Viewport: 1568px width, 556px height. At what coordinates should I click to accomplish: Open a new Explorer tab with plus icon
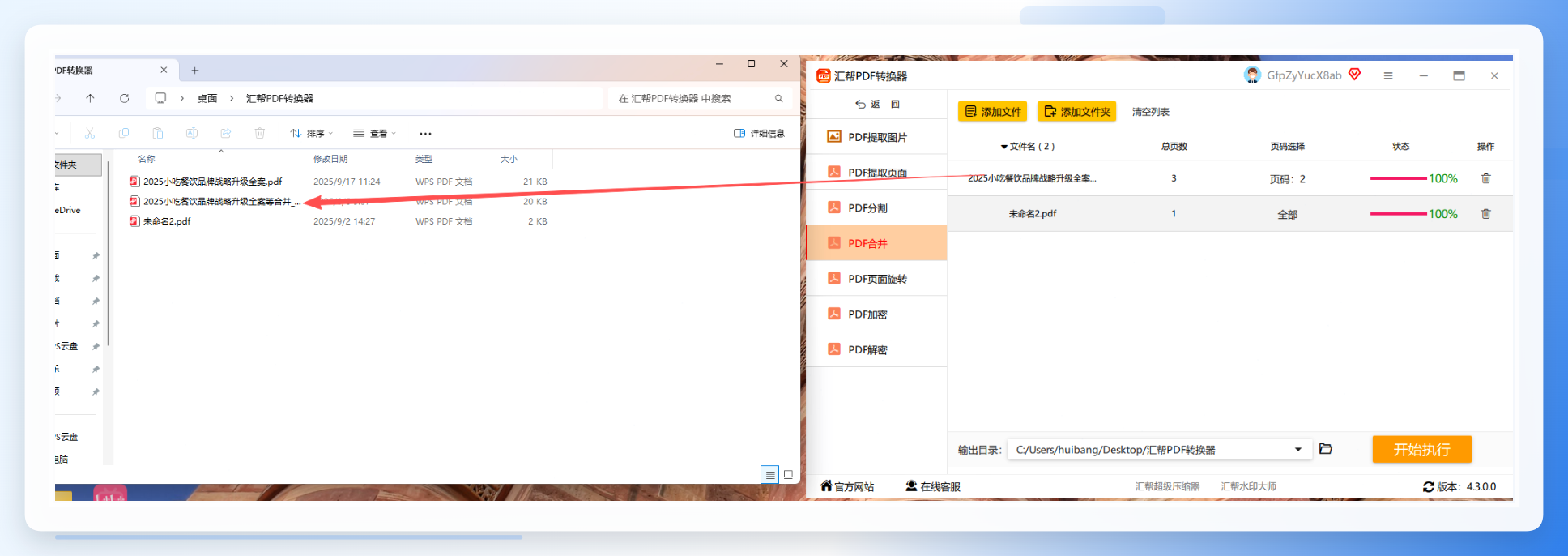click(x=194, y=71)
